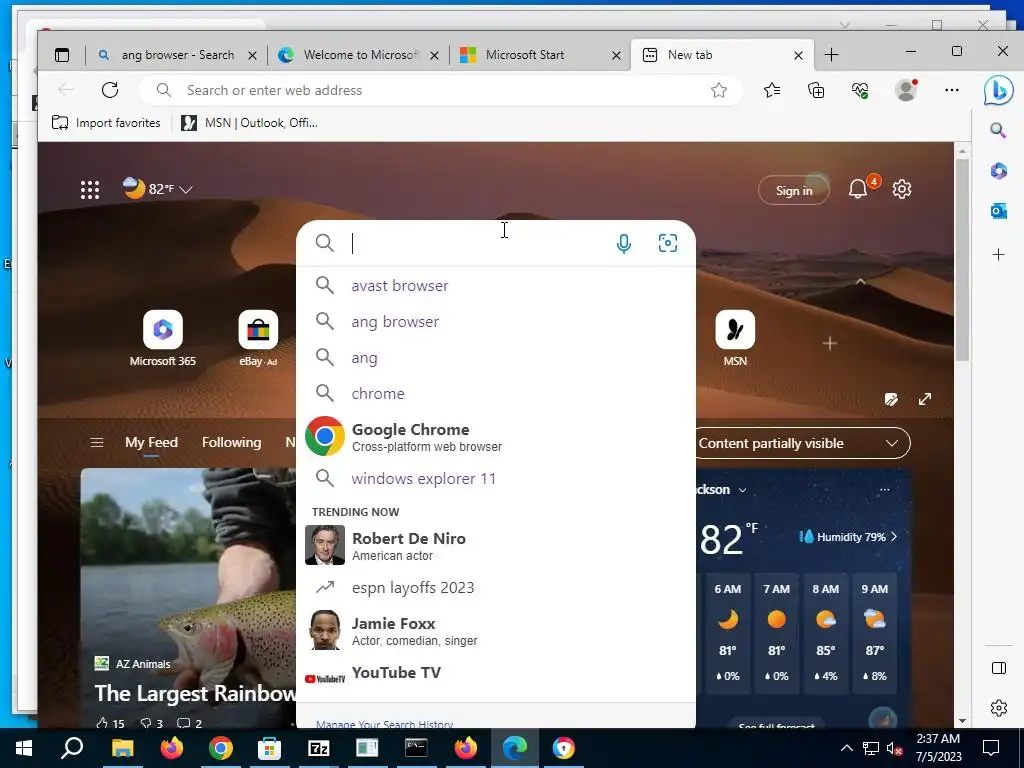Click the Sign in button
The image size is (1024, 768).
(x=793, y=190)
